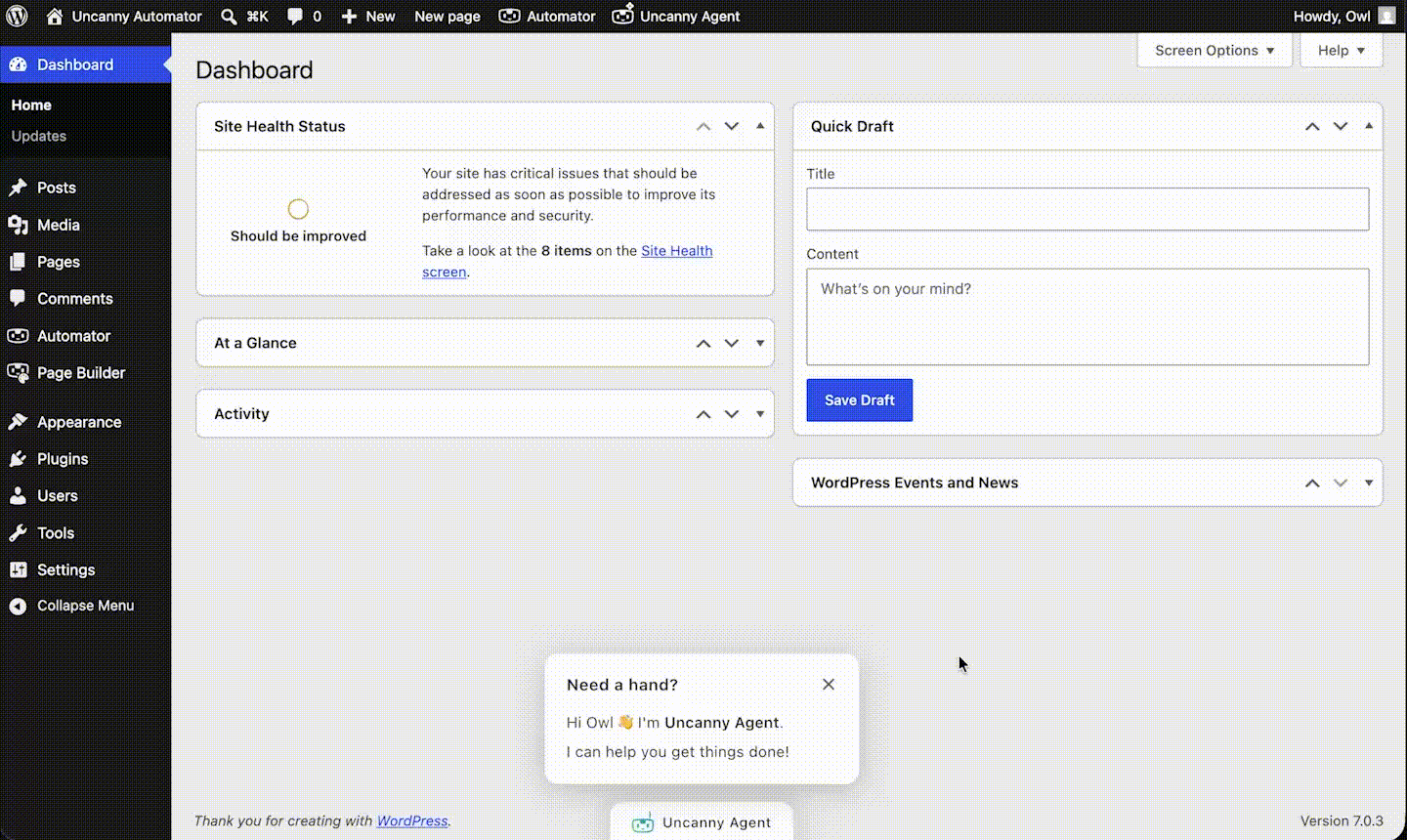Click the Settings sliders icon
Image resolution: width=1407 pixels, height=840 pixels.
point(18,570)
